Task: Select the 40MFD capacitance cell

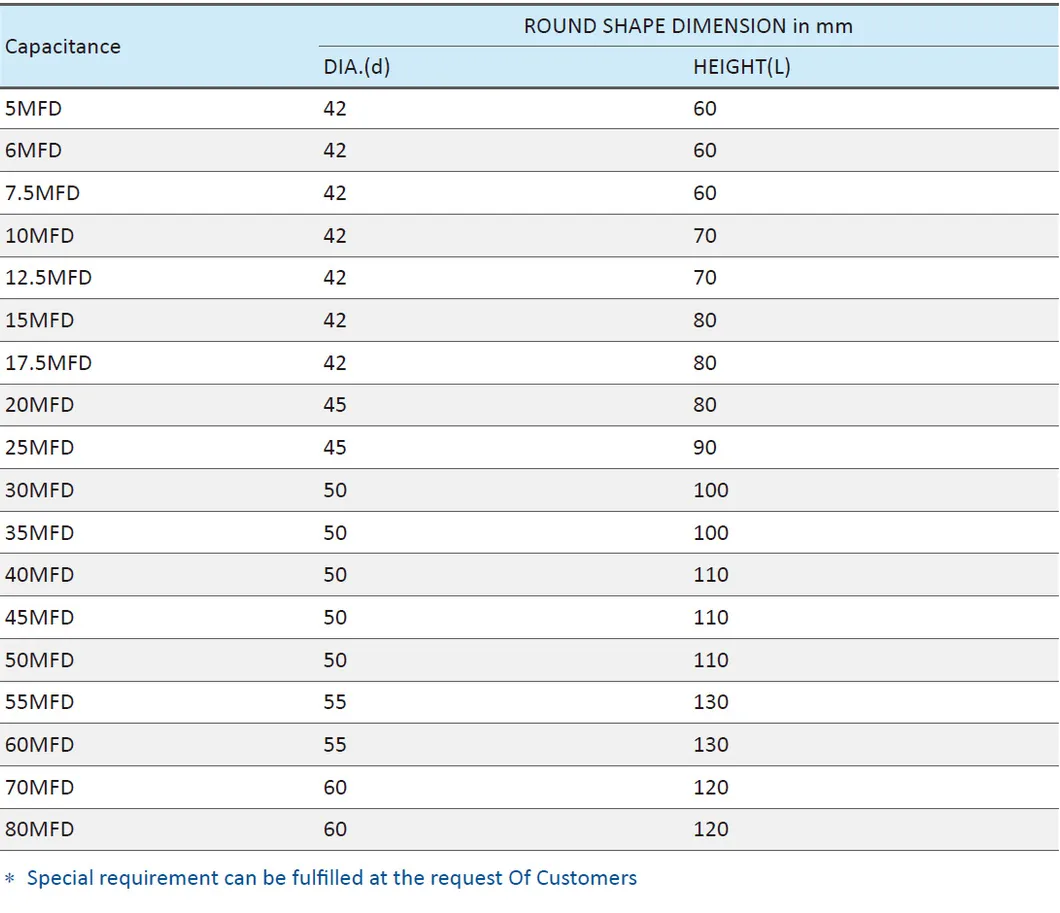Action: (39, 575)
